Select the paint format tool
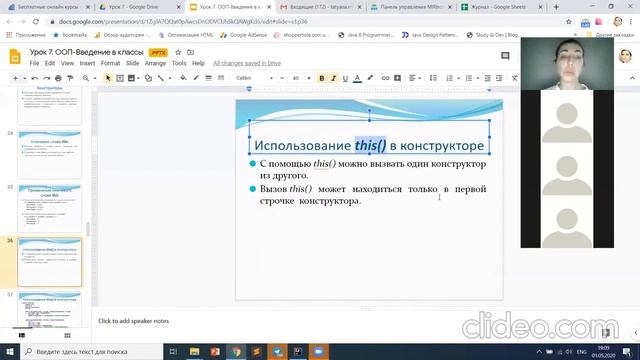Viewport: 640px width, 360px height. (70, 78)
